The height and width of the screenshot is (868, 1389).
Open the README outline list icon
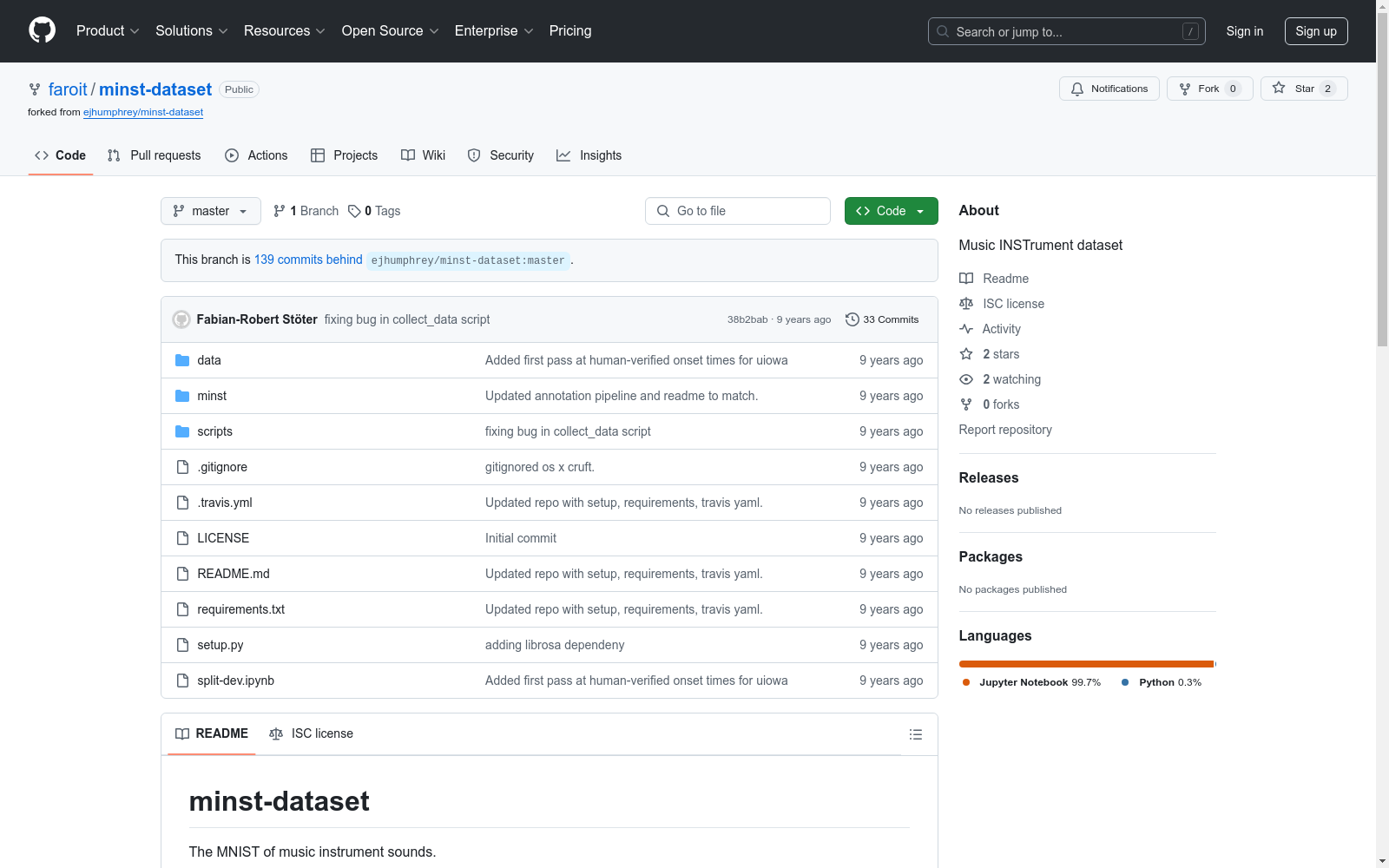(915, 734)
